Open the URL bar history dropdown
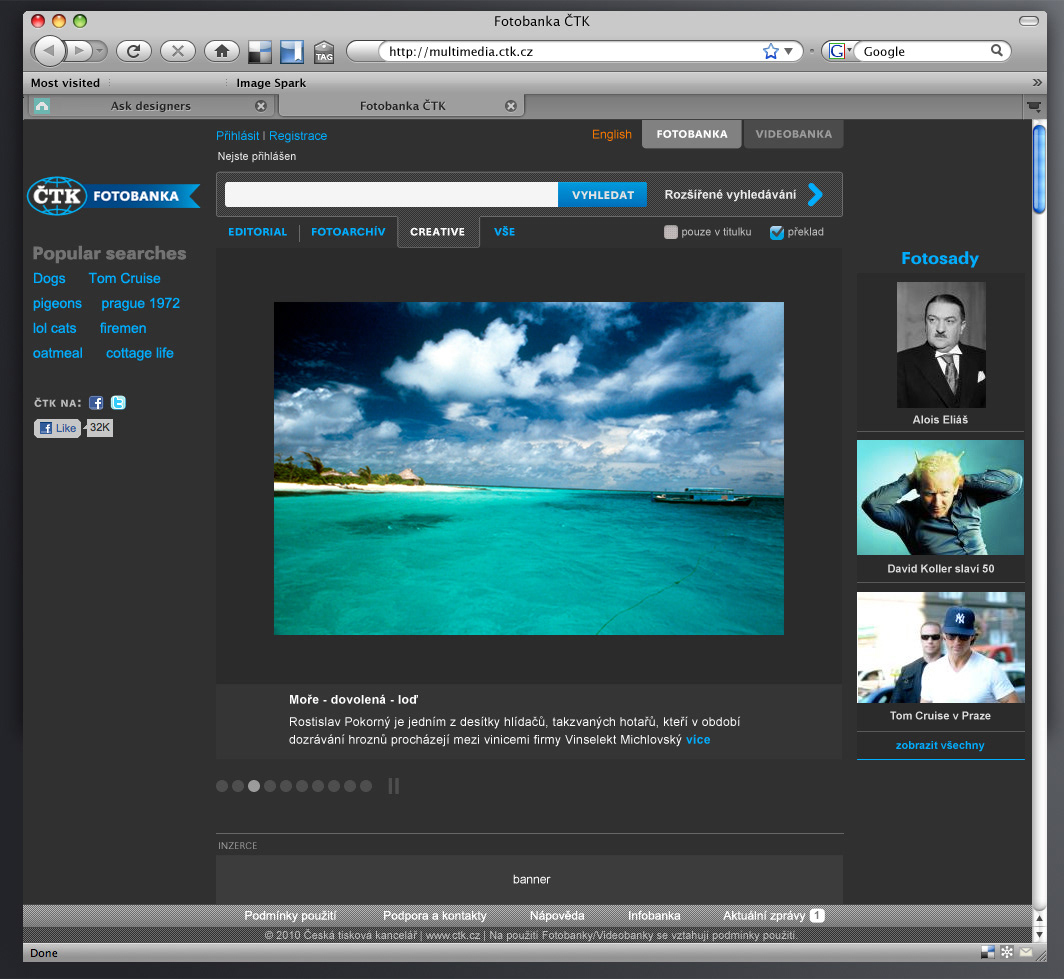 [x=788, y=52]
